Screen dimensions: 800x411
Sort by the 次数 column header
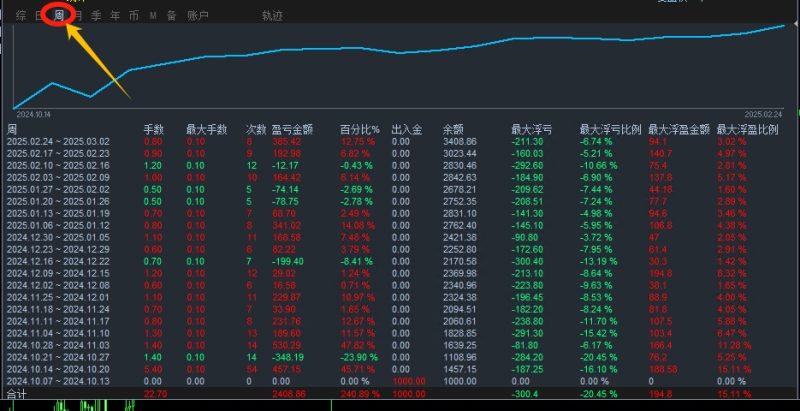click(x=256, y=130)
